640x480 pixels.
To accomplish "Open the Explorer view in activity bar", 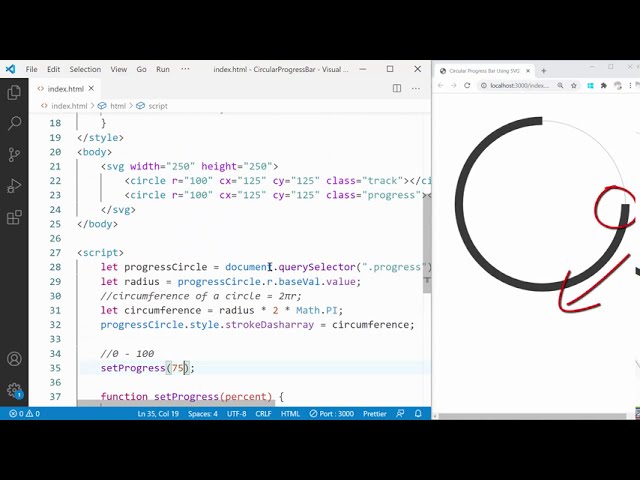I will tap(14, 92).
